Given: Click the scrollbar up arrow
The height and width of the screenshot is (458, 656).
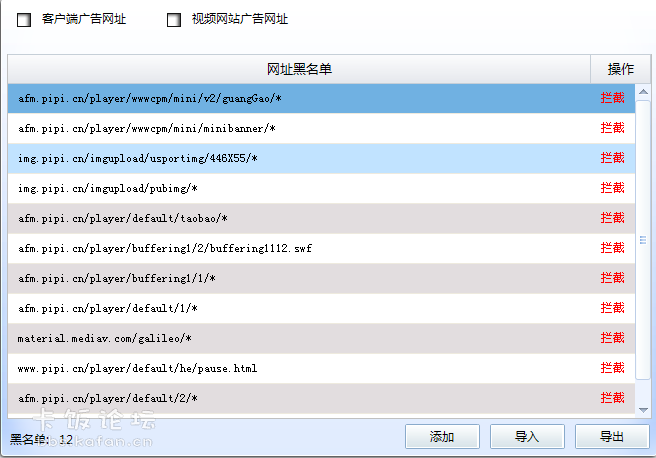Looking at the screenshot, I should [643, 92].
